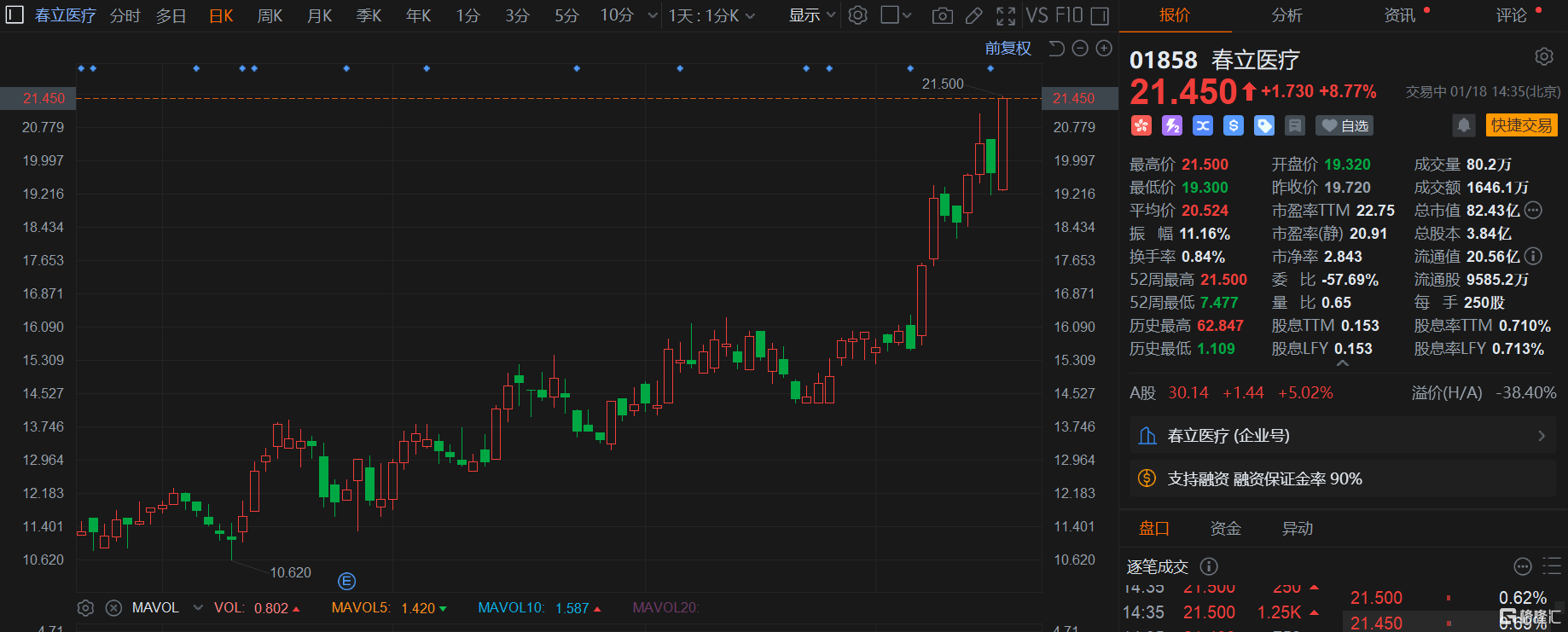
Task: Open MAVOL indicator settings gear
Action: click(85, 608)
